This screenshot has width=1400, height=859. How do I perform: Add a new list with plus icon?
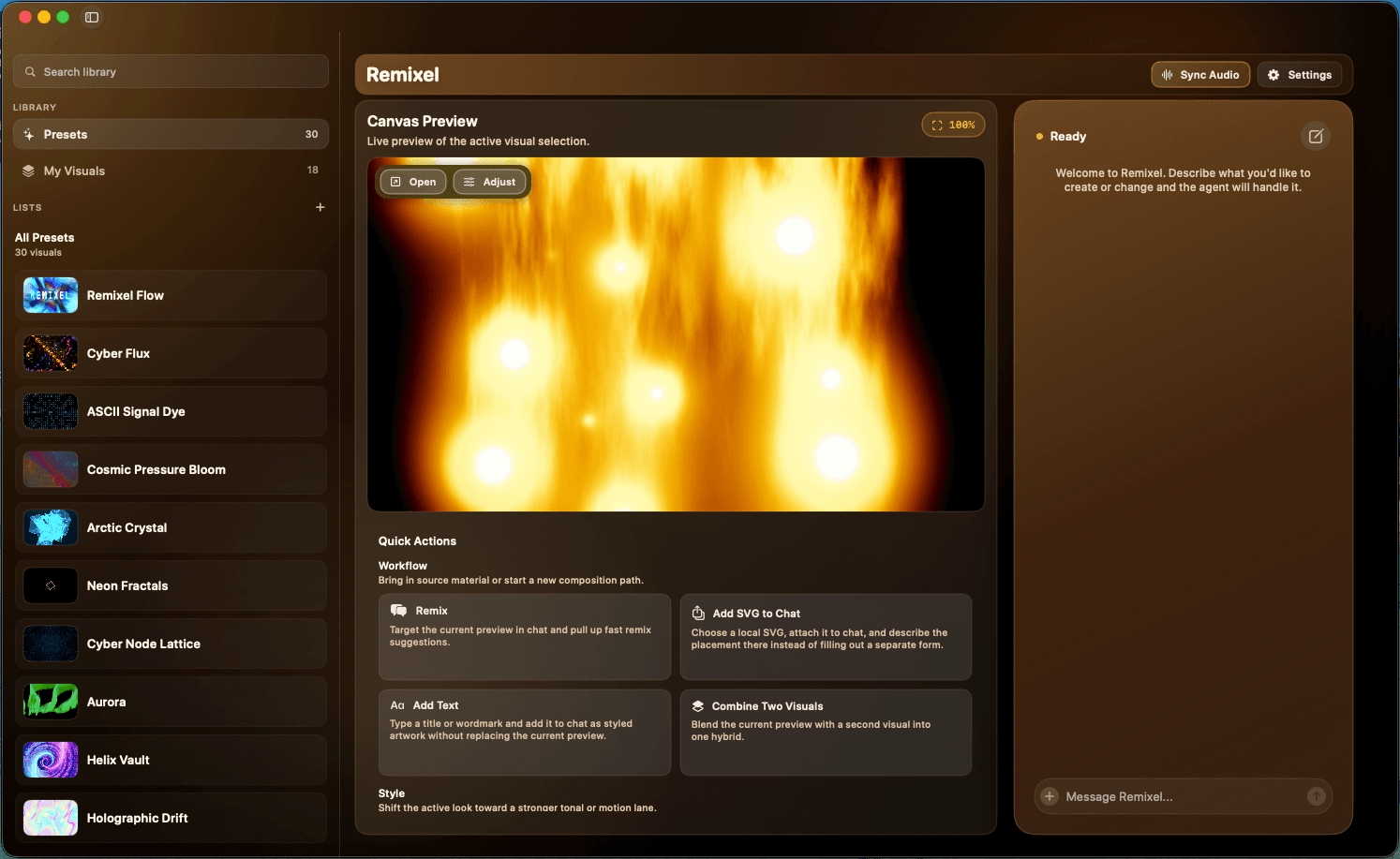coord(320,207)
